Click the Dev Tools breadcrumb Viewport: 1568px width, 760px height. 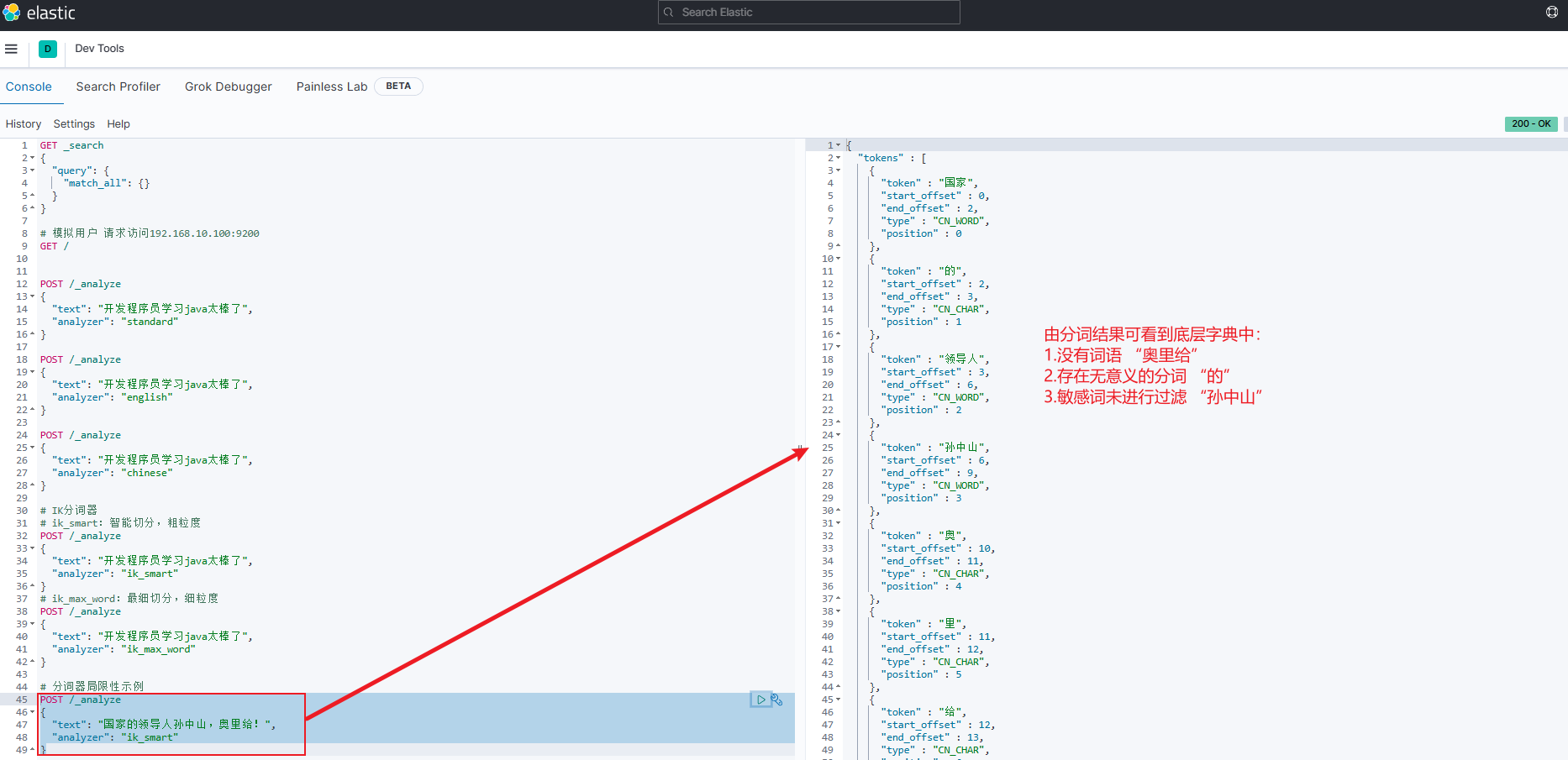(99, 49)
